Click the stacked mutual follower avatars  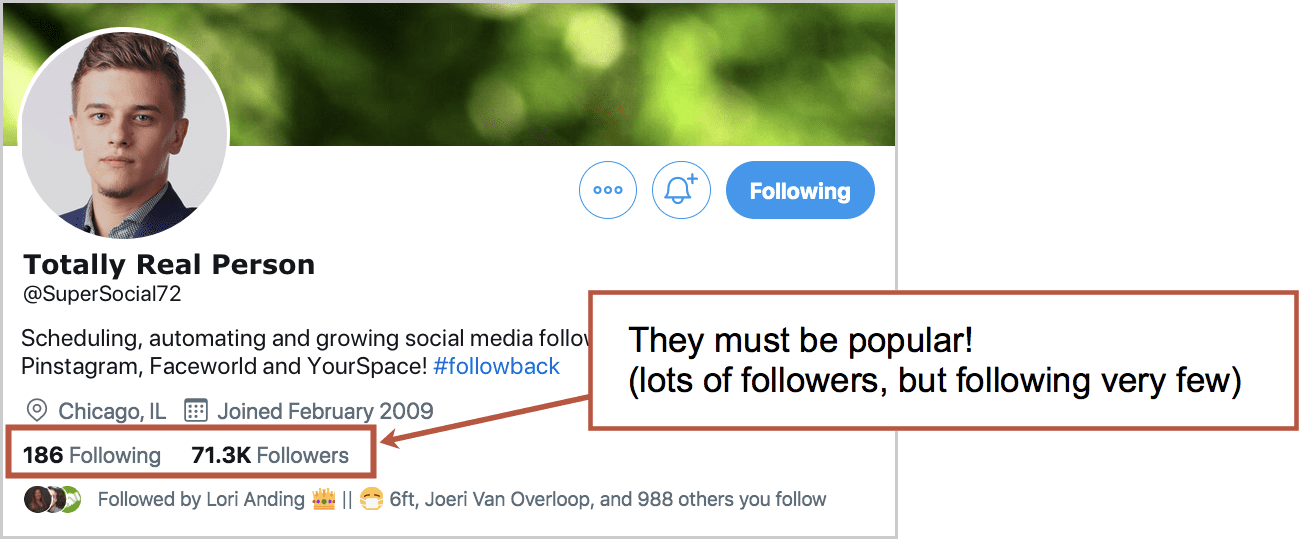pyautogui.click(x=52, y=499)
